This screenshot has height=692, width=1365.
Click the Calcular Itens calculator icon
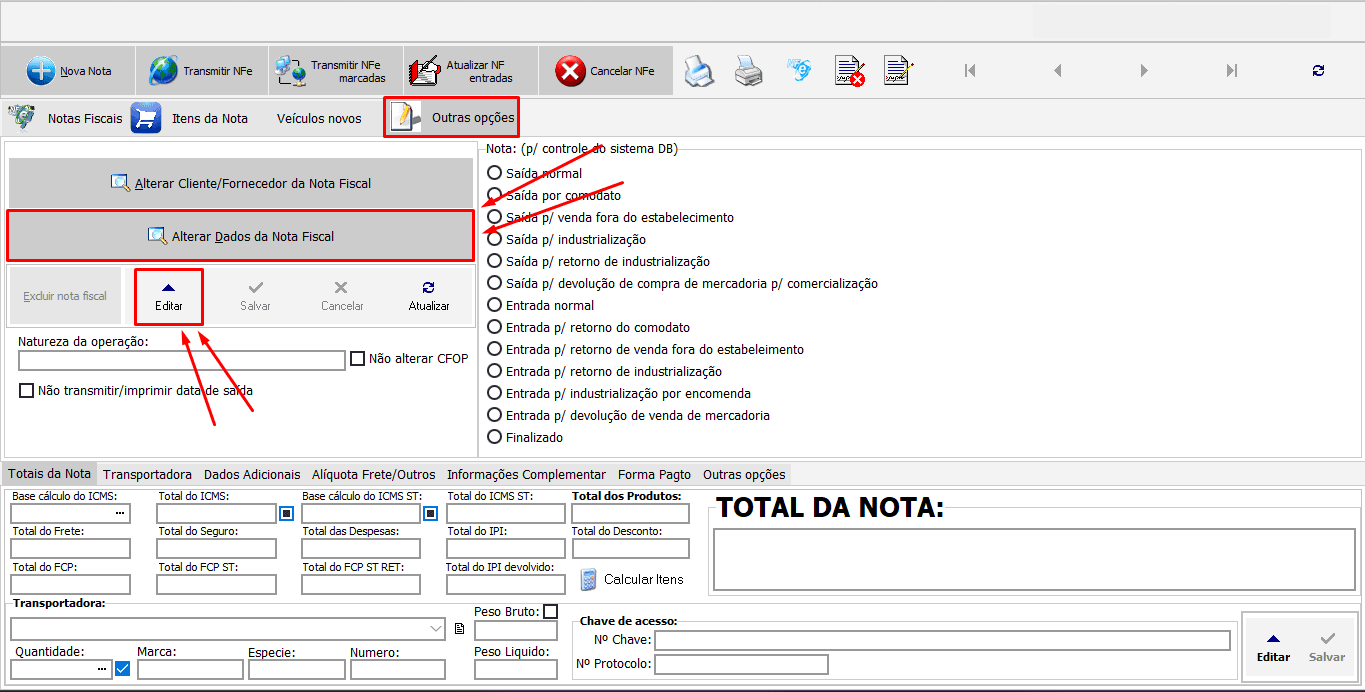click(588, 579)
